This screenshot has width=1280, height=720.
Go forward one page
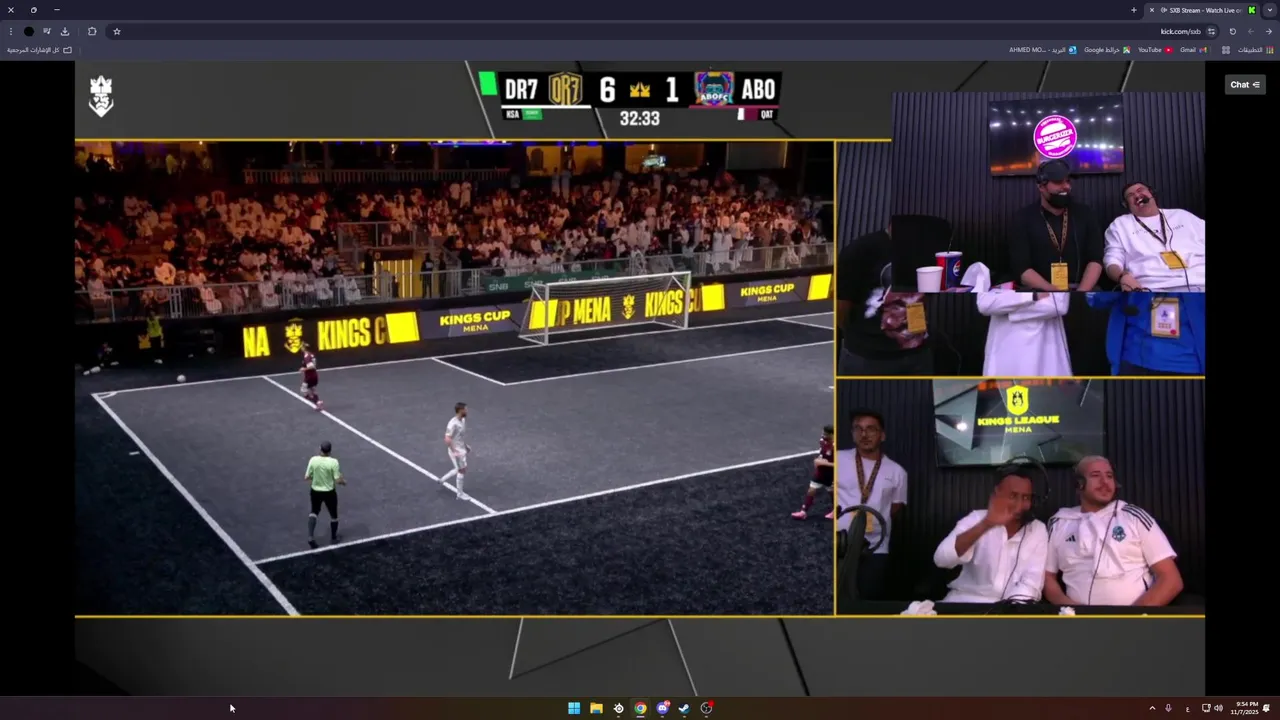pos(1250,31)
